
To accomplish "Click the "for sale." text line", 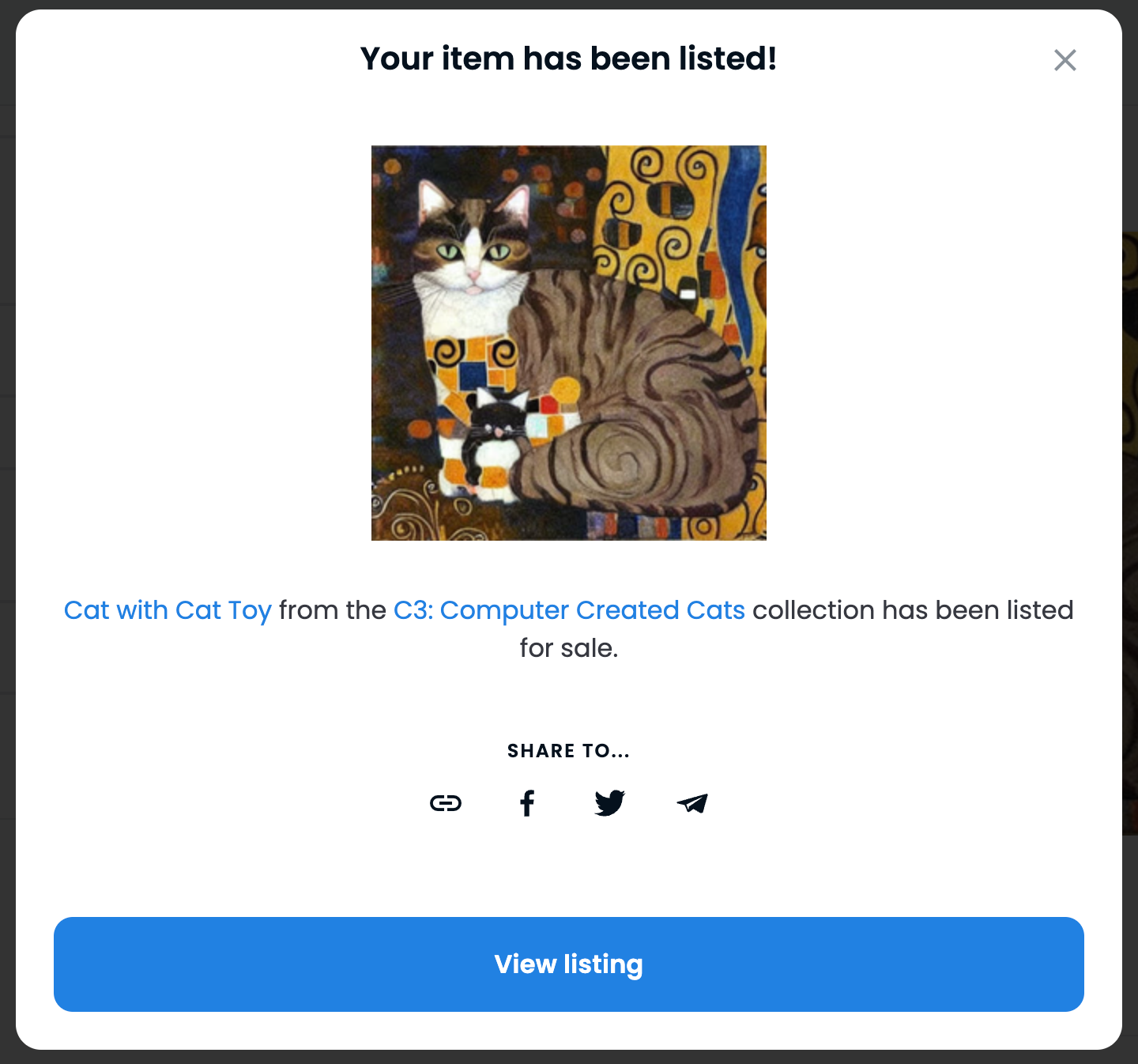I will pos(569,648).
